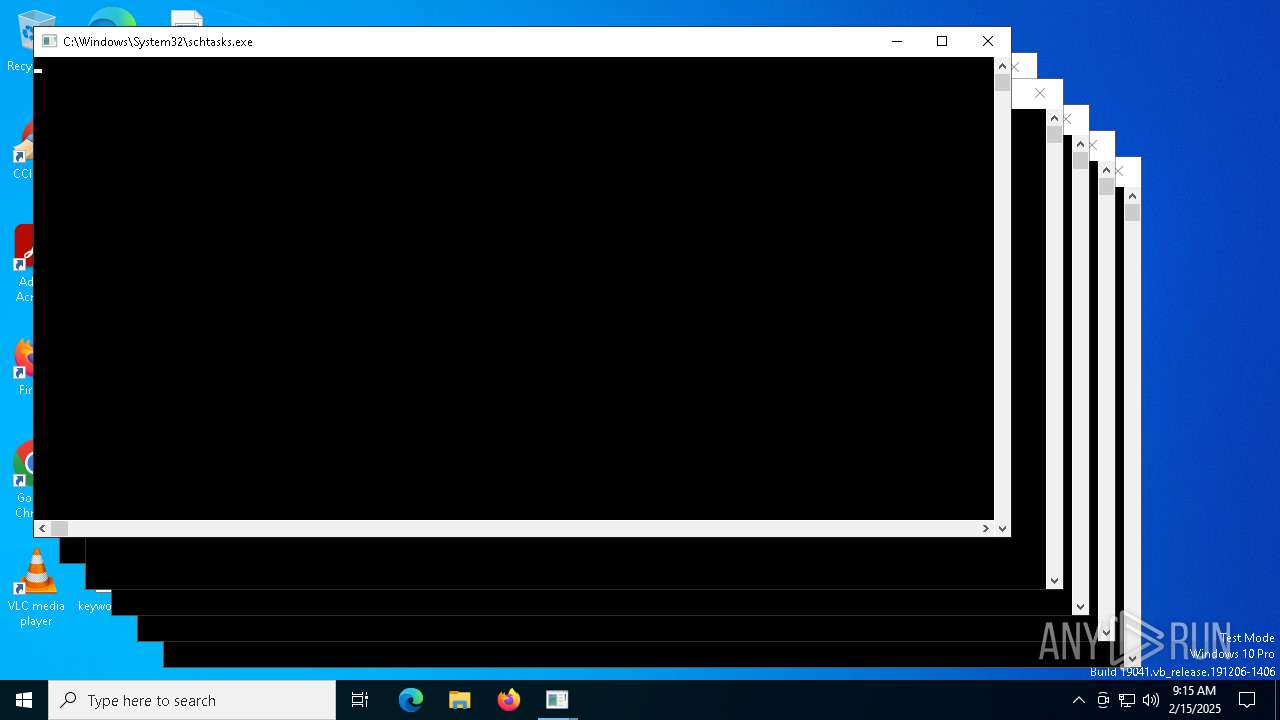This screenshot has width=1280, height=720.
Task: Minimize the schtasks.exe console window
Action: coord(897,41)
